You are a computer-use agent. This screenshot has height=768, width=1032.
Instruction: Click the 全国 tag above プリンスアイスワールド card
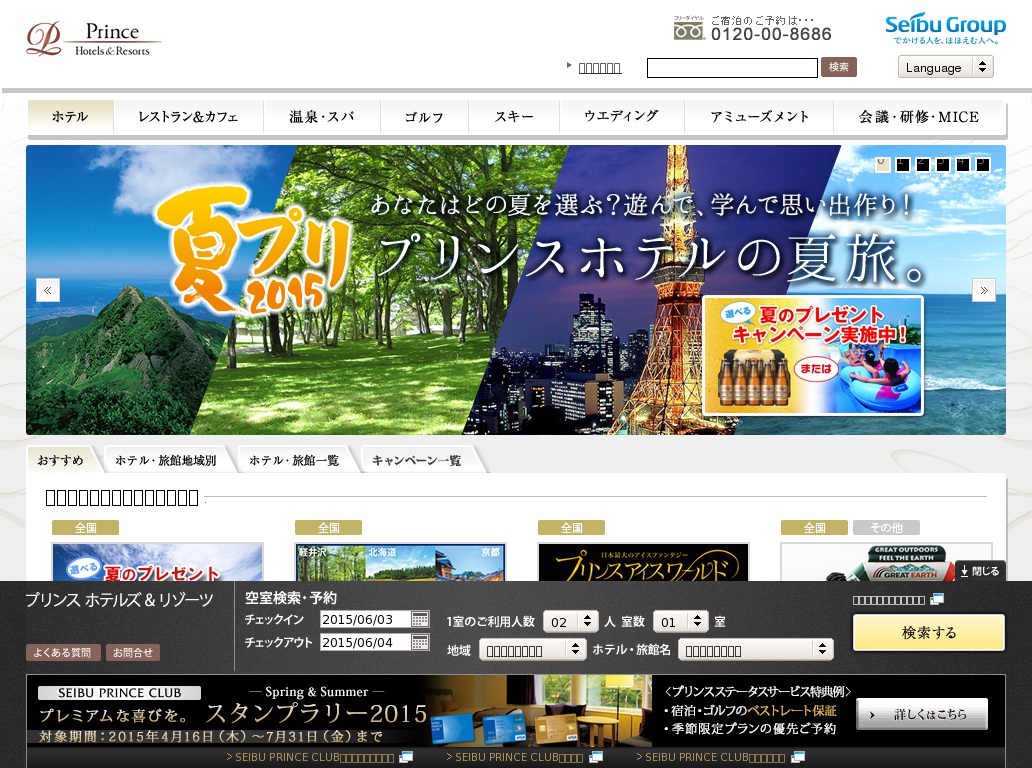[x=571, y=528]
